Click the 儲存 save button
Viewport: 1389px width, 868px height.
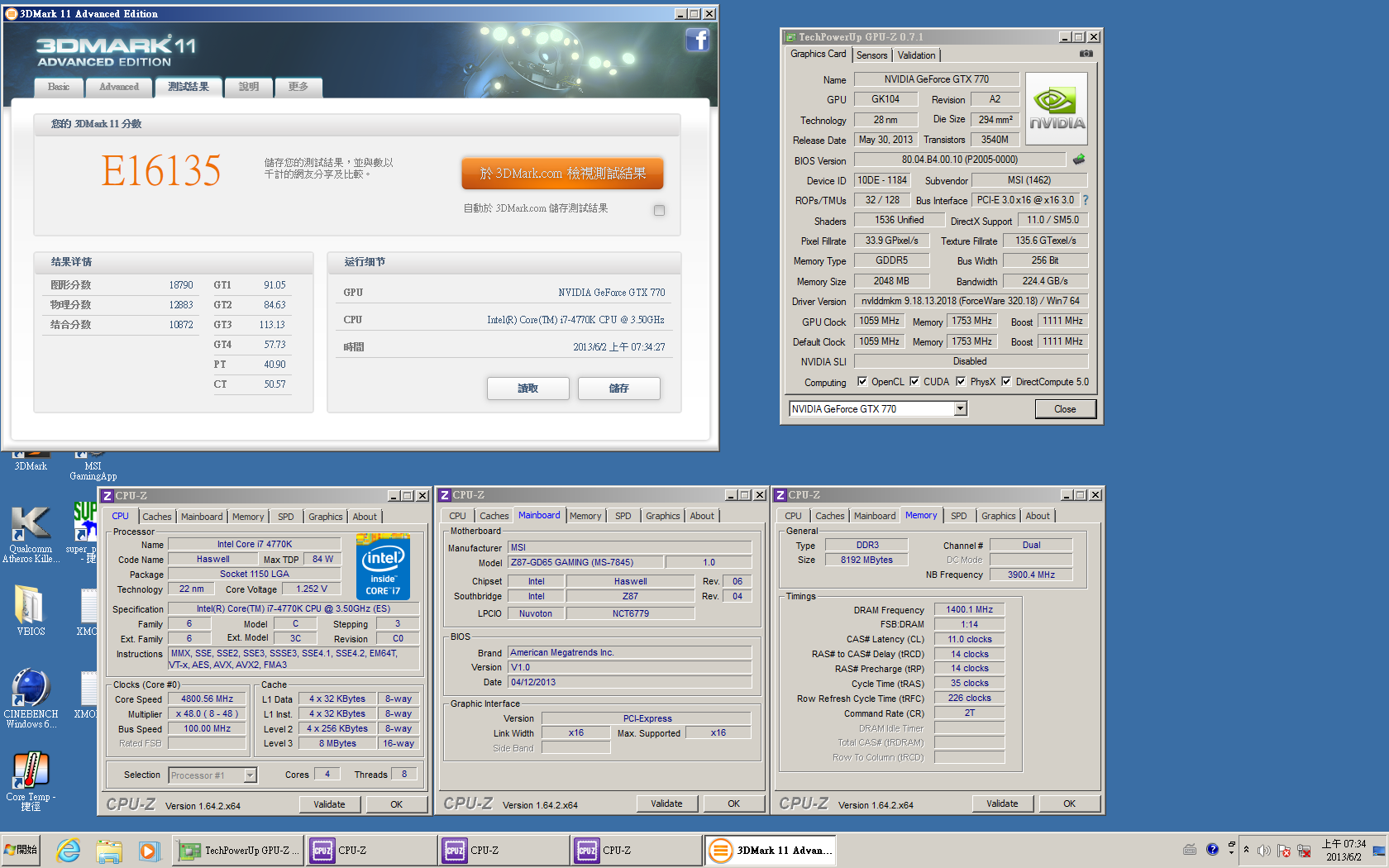point(619,389)
